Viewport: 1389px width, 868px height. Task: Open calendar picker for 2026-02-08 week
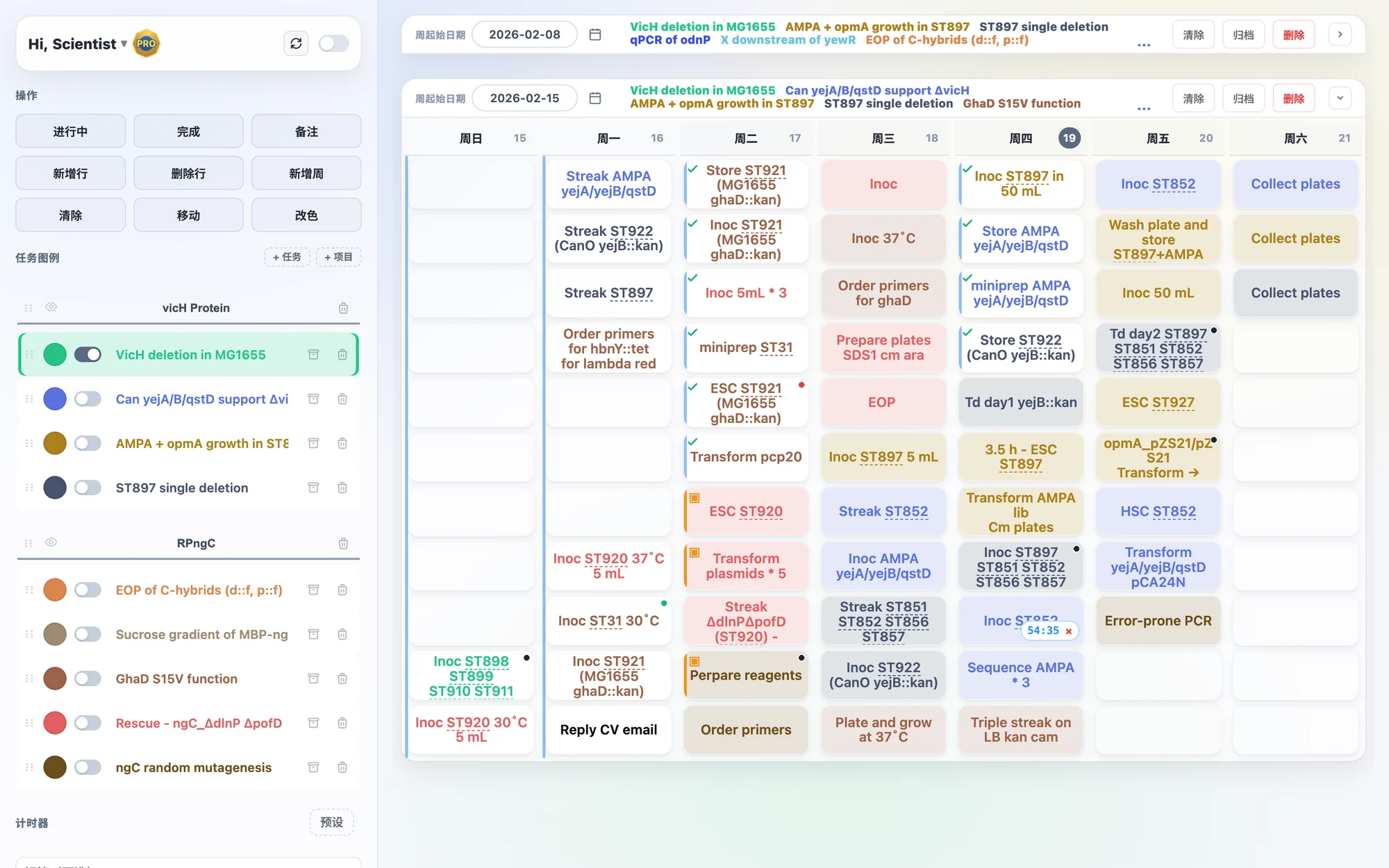point(595,35)
